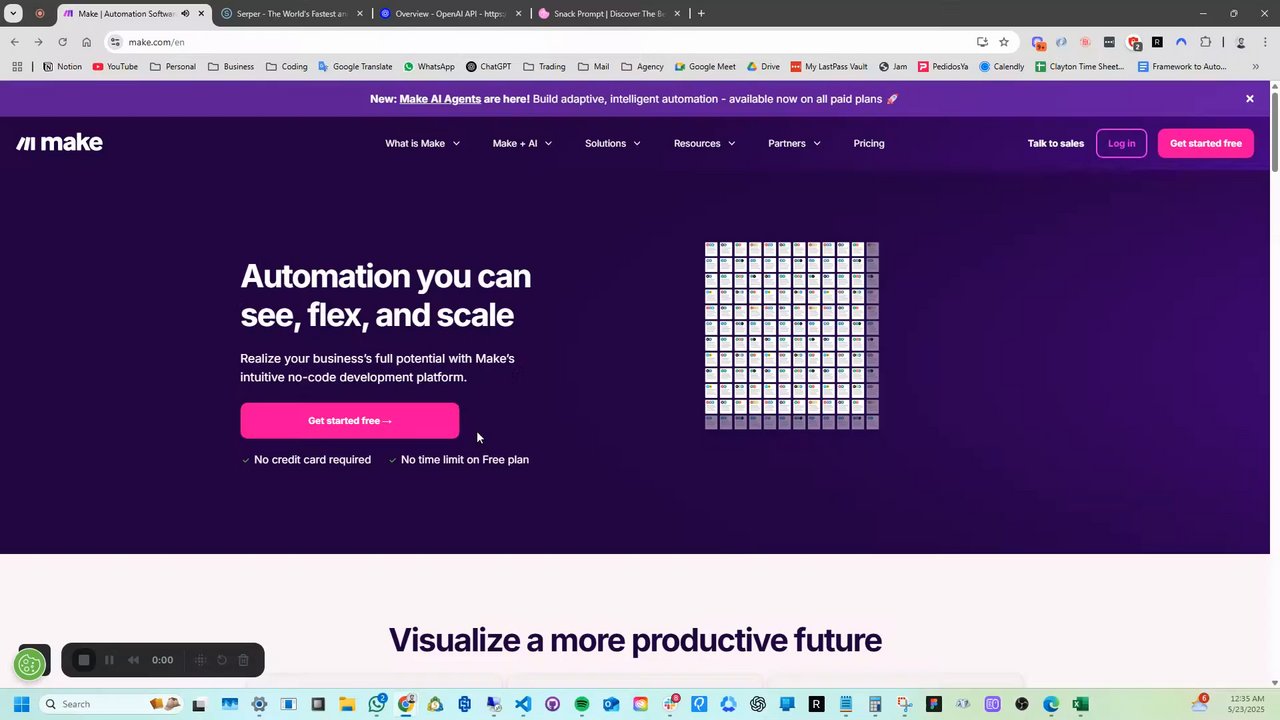Switch to the Snack Prompt tab
Viewport: 1280px width, 720px height.
608,14
